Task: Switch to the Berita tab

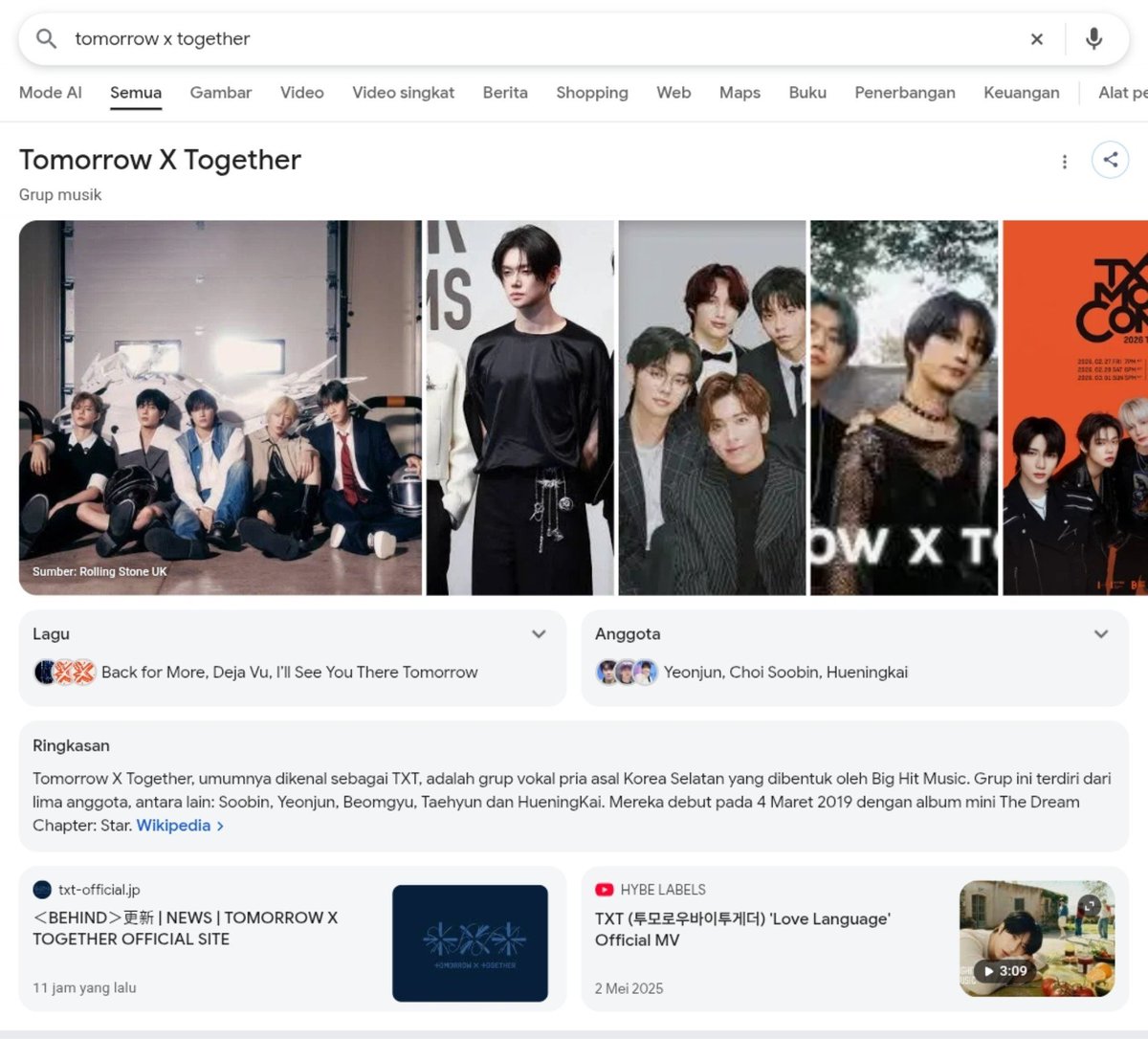Action: click(x=505, y=93)
